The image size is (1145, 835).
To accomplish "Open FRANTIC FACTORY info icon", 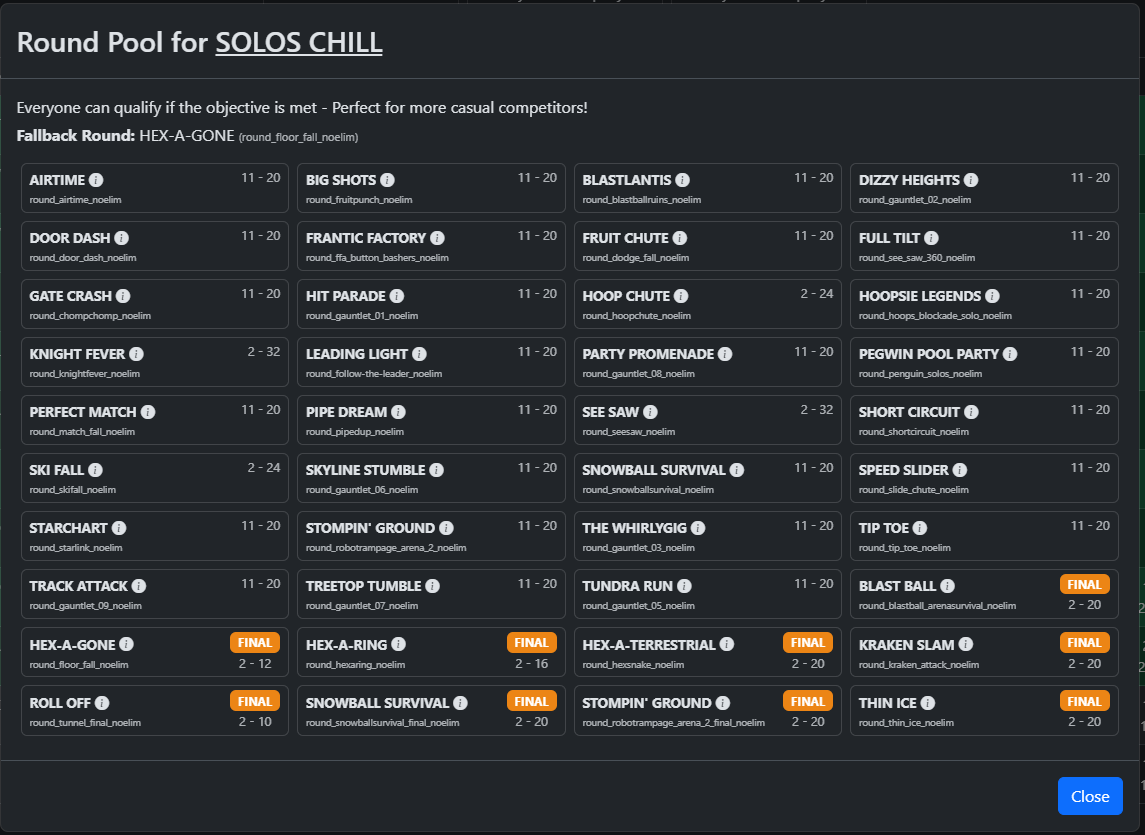I will click(x=437, y=238).
